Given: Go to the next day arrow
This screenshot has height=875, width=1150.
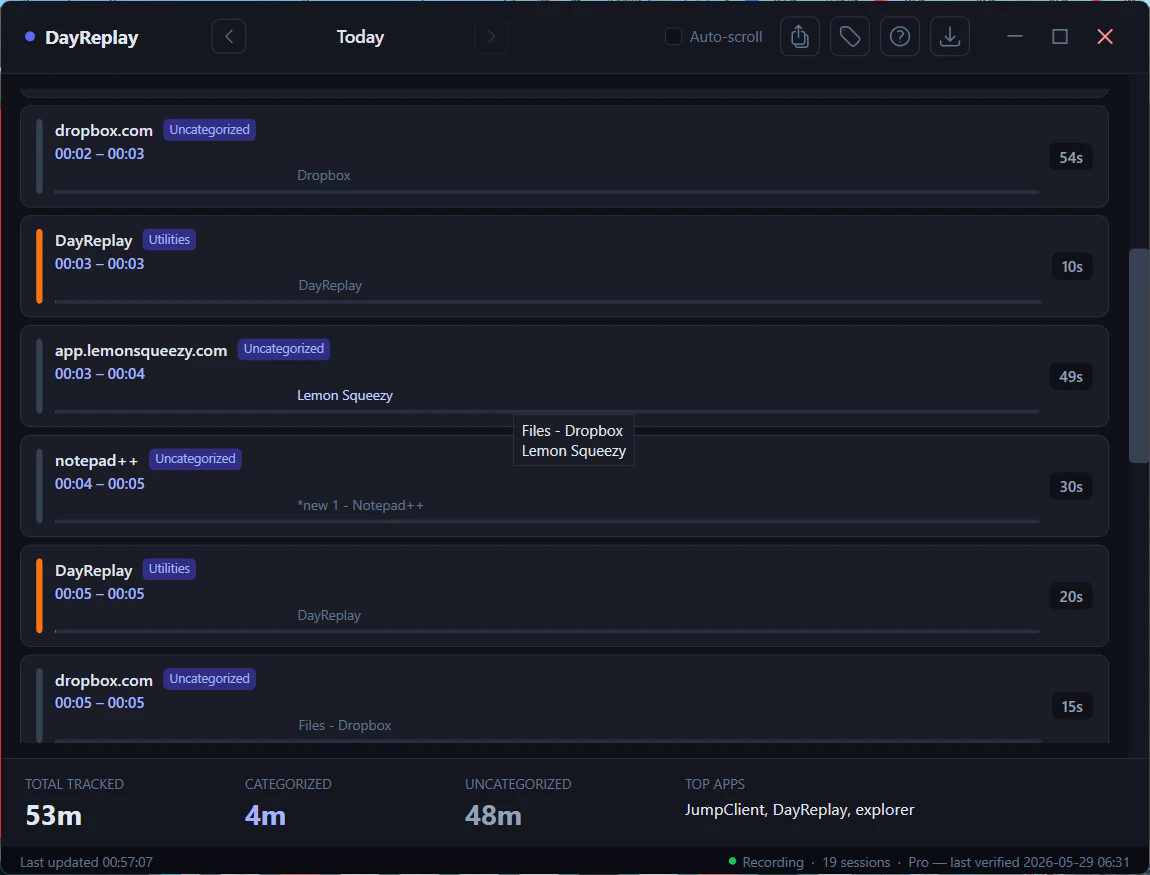Looking at the screenshot, I should (491, 37).
